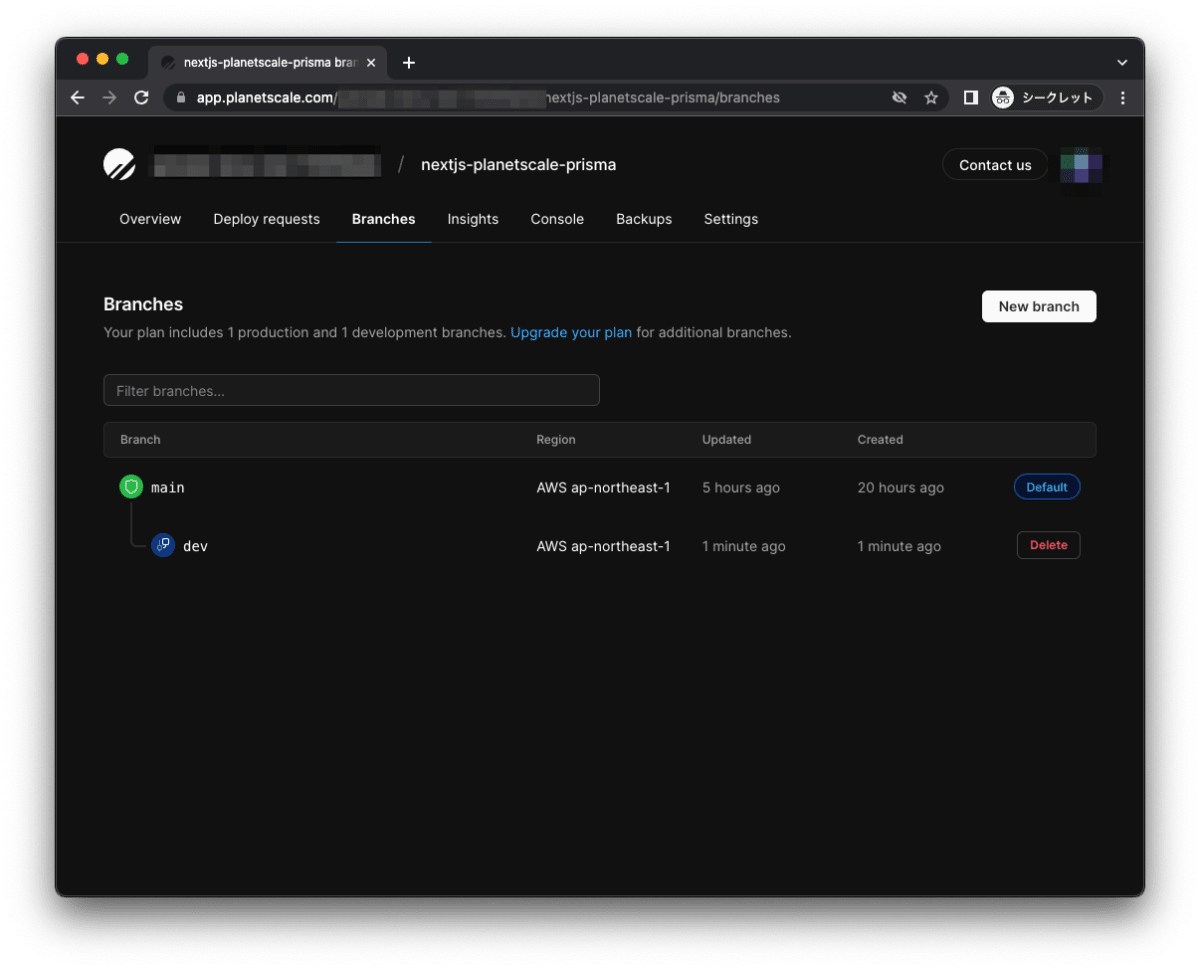The width and height of the screenshot is (1200, 970).
Task: Click the Updated column header
Action: tap(727, 440)
